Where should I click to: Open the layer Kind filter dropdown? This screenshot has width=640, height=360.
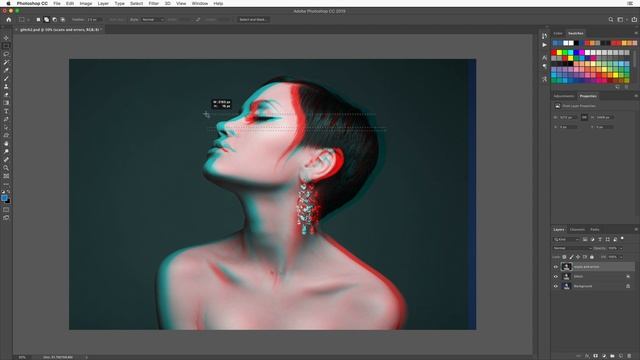click(x=566, y=240)
